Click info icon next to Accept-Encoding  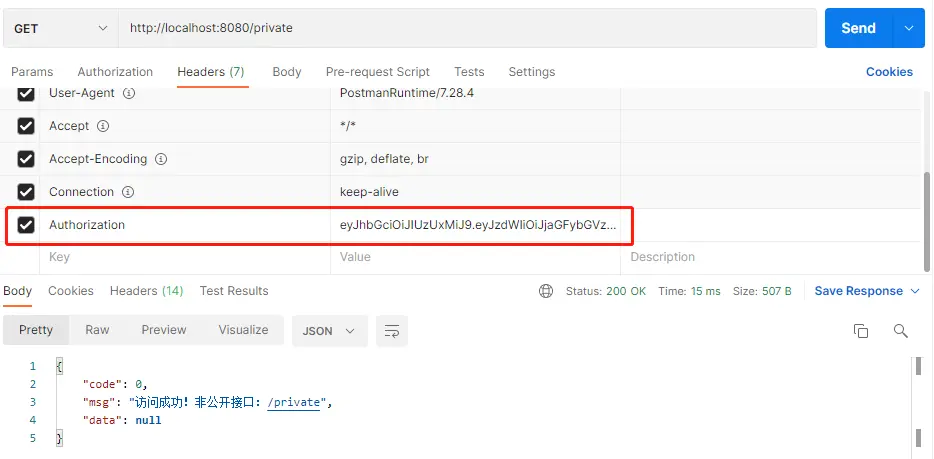tap(160, 159)
